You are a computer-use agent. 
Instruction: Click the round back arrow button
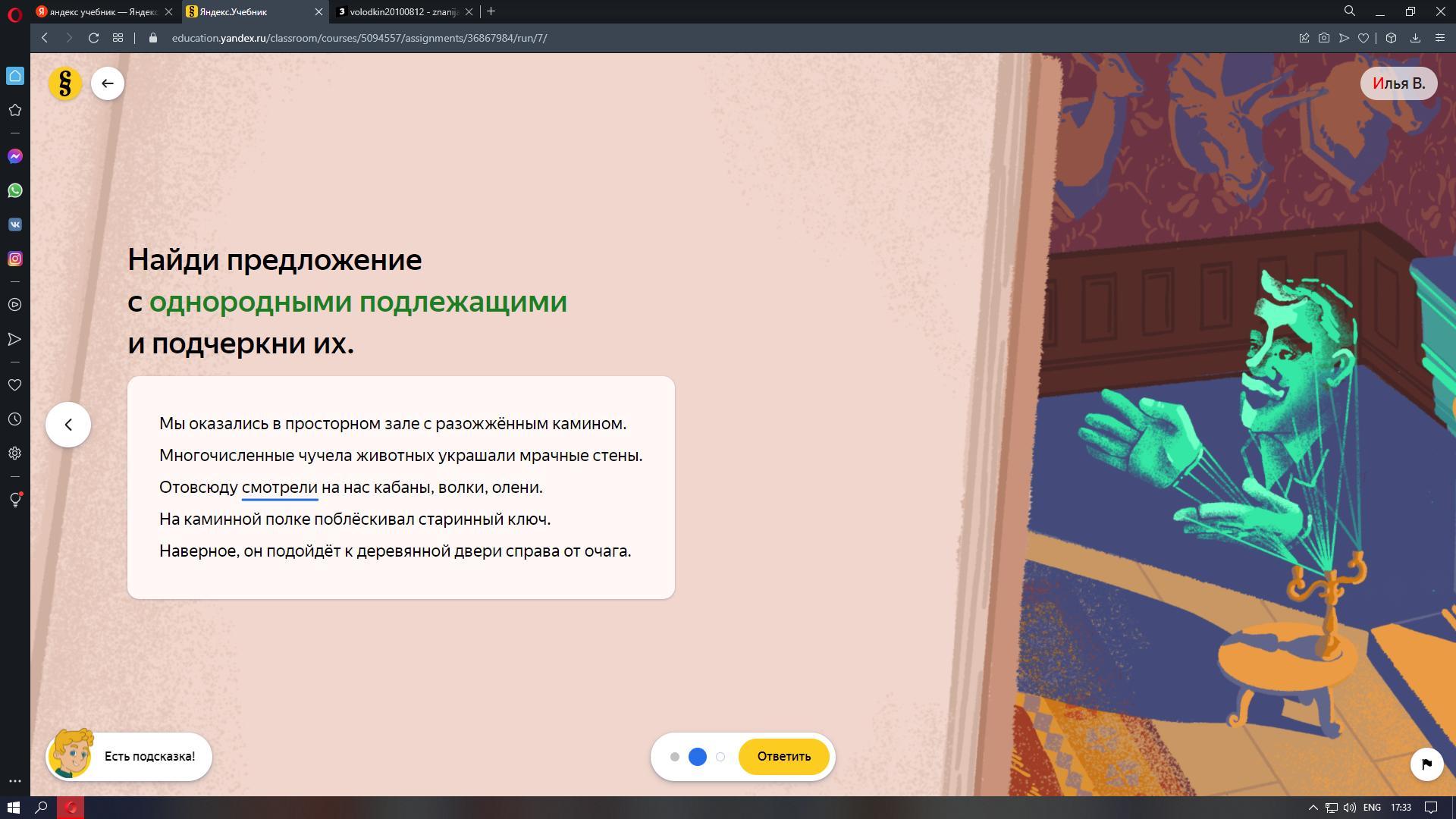[x=108, y=83]
